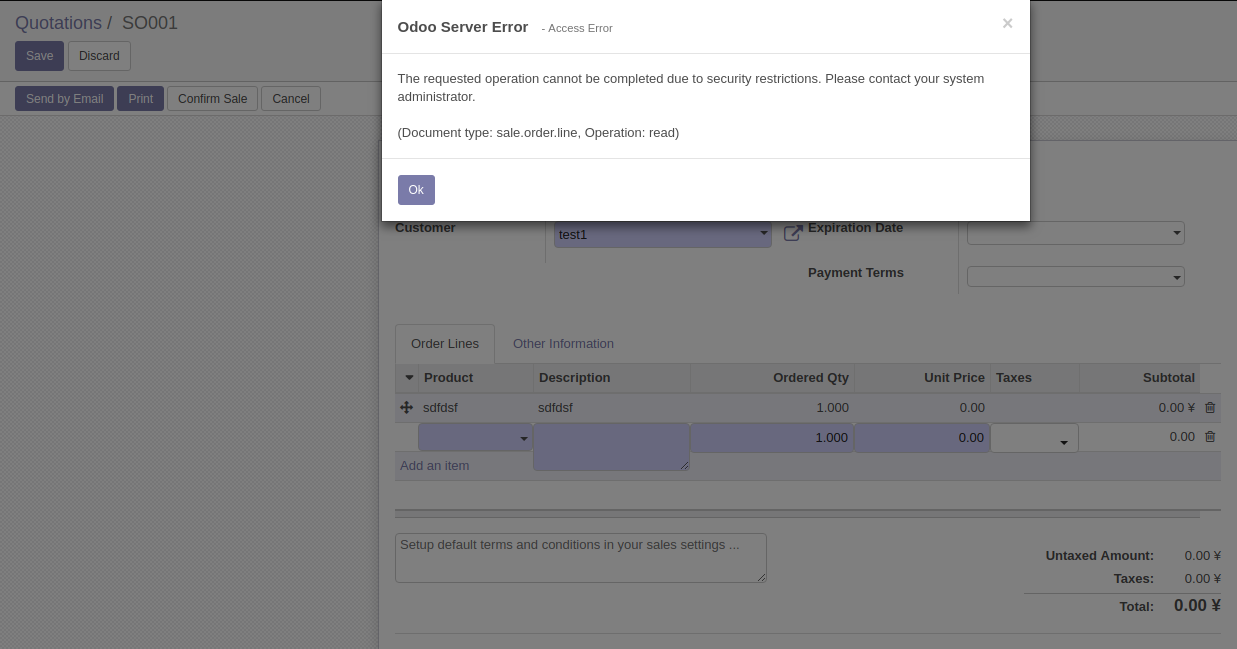Open the taxes dropdown of the new line

pyautogui.click(x=1034, y=438)
